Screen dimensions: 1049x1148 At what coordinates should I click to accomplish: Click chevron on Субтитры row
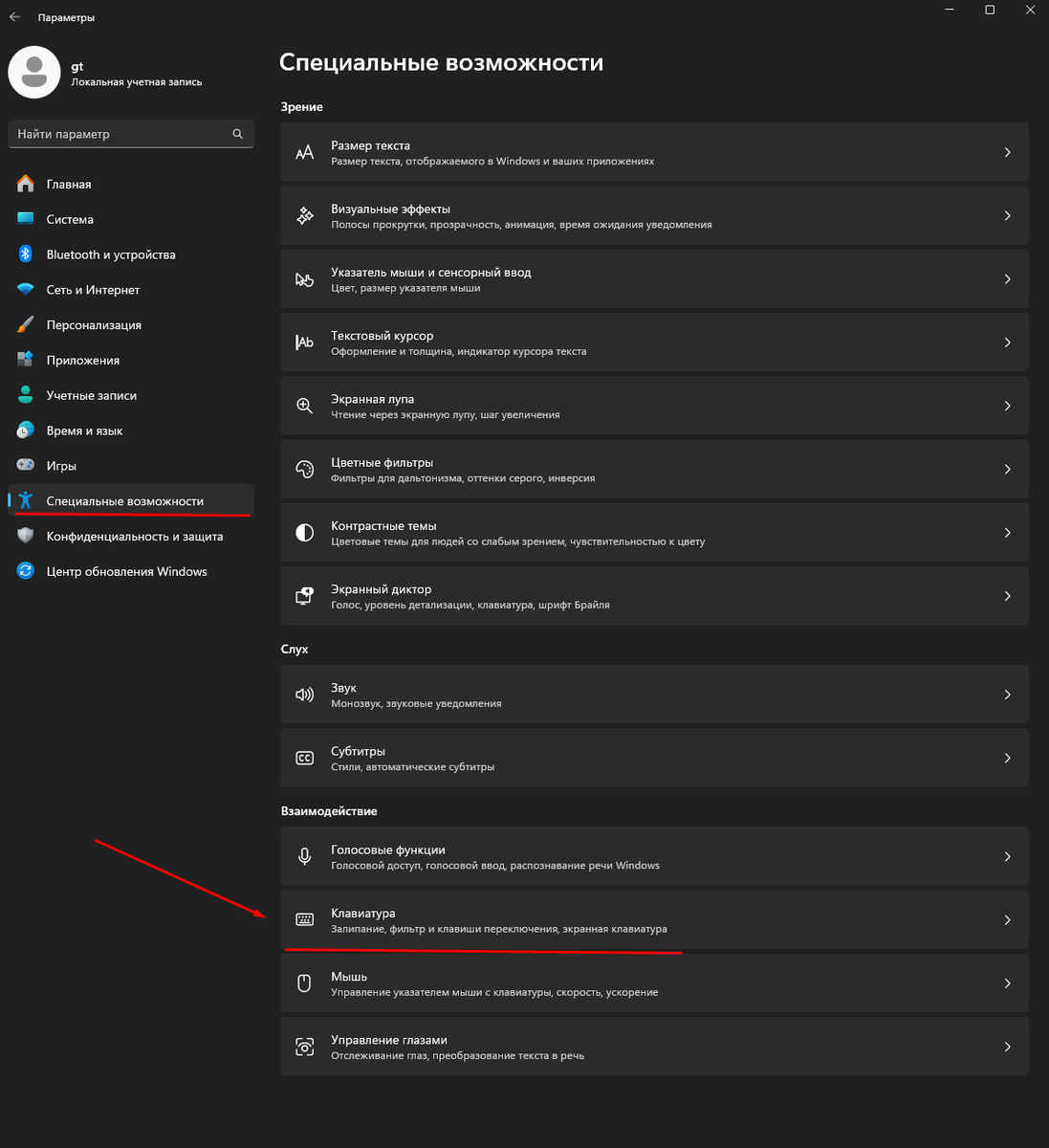(x=1007, y=758)
